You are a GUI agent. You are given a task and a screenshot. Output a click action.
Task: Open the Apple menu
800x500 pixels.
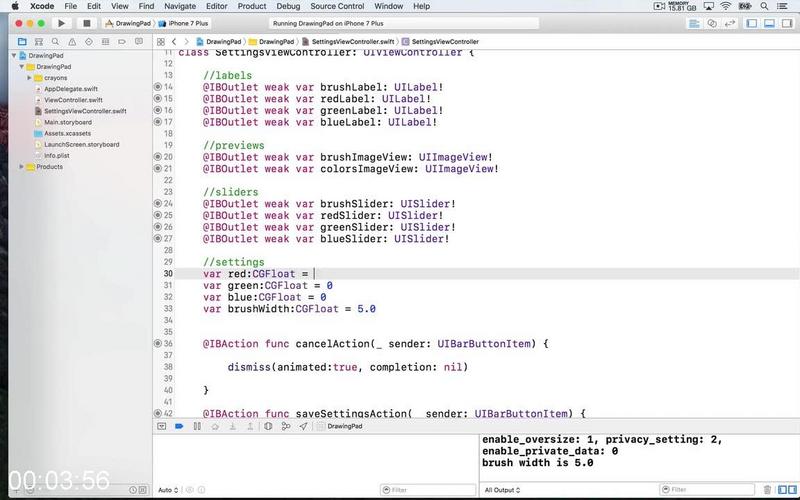(15, 6)
